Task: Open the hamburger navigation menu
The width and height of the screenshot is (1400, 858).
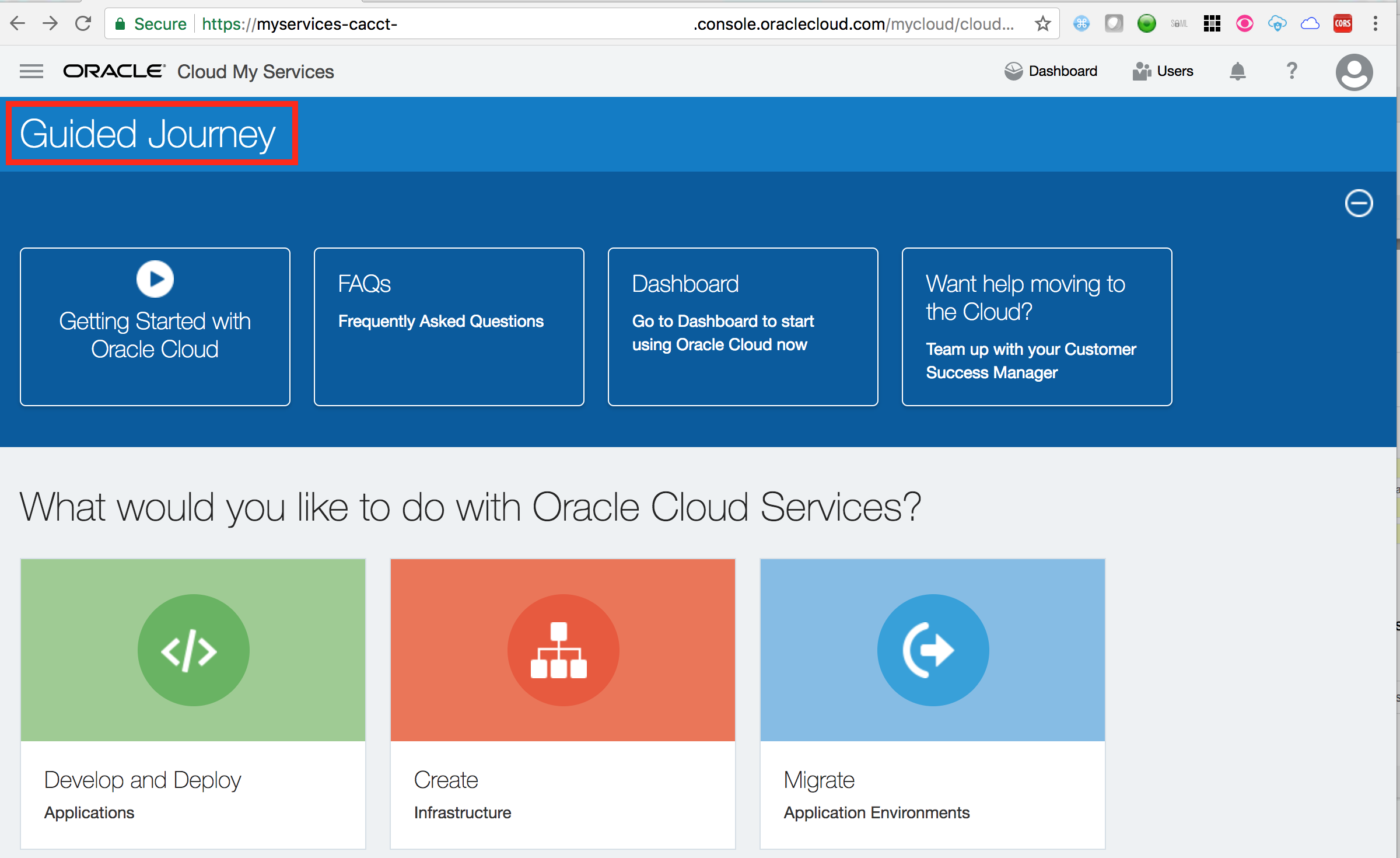Action: tap(32, 71)
